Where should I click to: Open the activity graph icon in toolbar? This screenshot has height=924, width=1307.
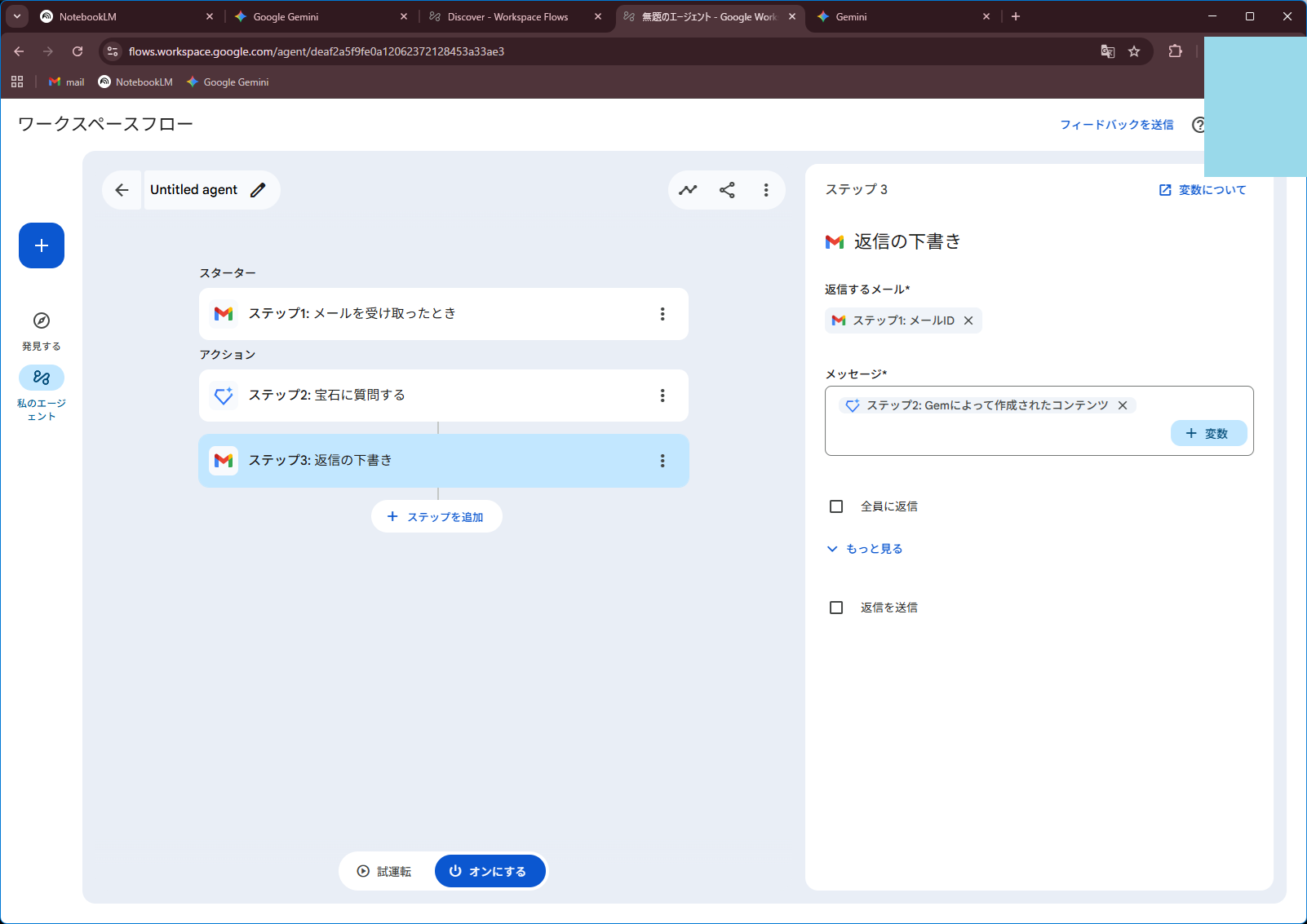click(688, 190)
